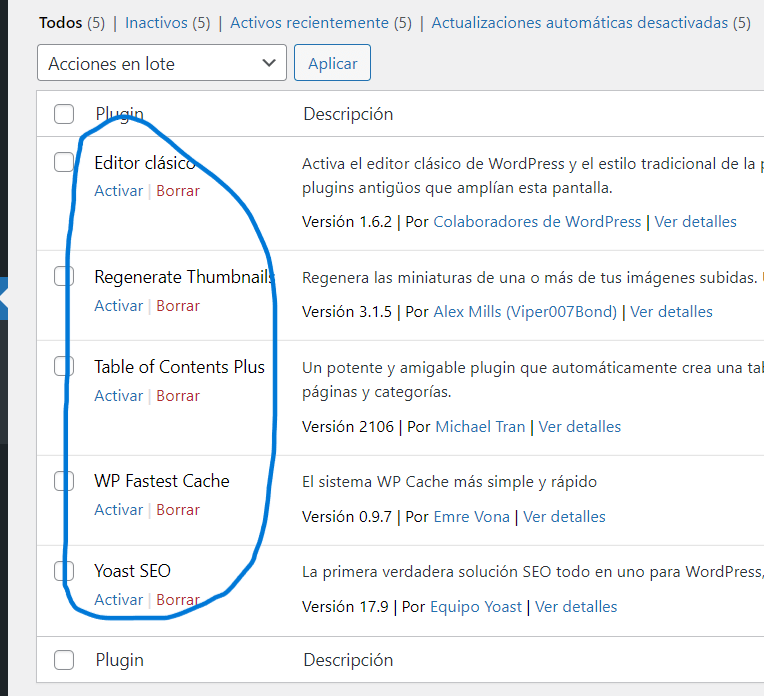
Task: Tick the select-all checkbox in header
Action: click(x=64, y=114)
